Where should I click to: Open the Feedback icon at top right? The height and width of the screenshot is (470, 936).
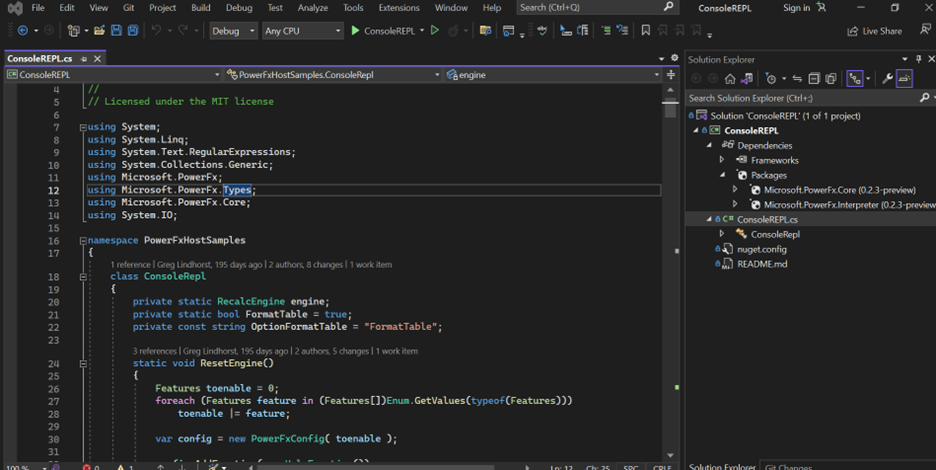[x=925, y=30]
